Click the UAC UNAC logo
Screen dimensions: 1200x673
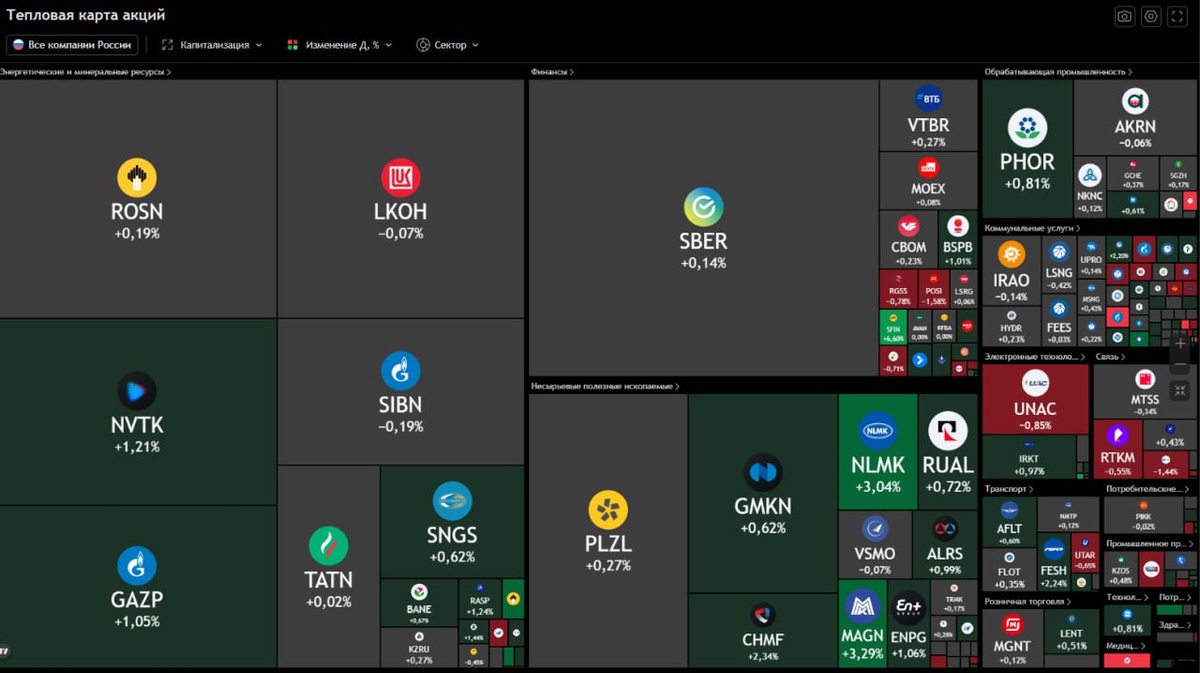(1035, 382)
